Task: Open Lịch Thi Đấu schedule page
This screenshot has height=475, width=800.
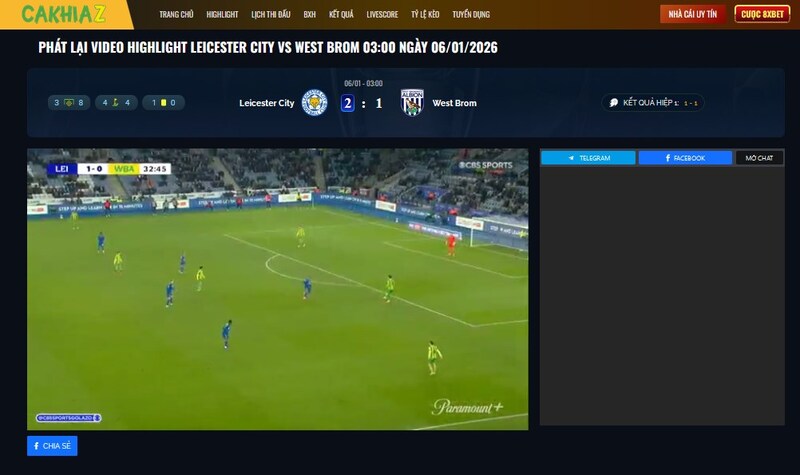Action: 270,15
